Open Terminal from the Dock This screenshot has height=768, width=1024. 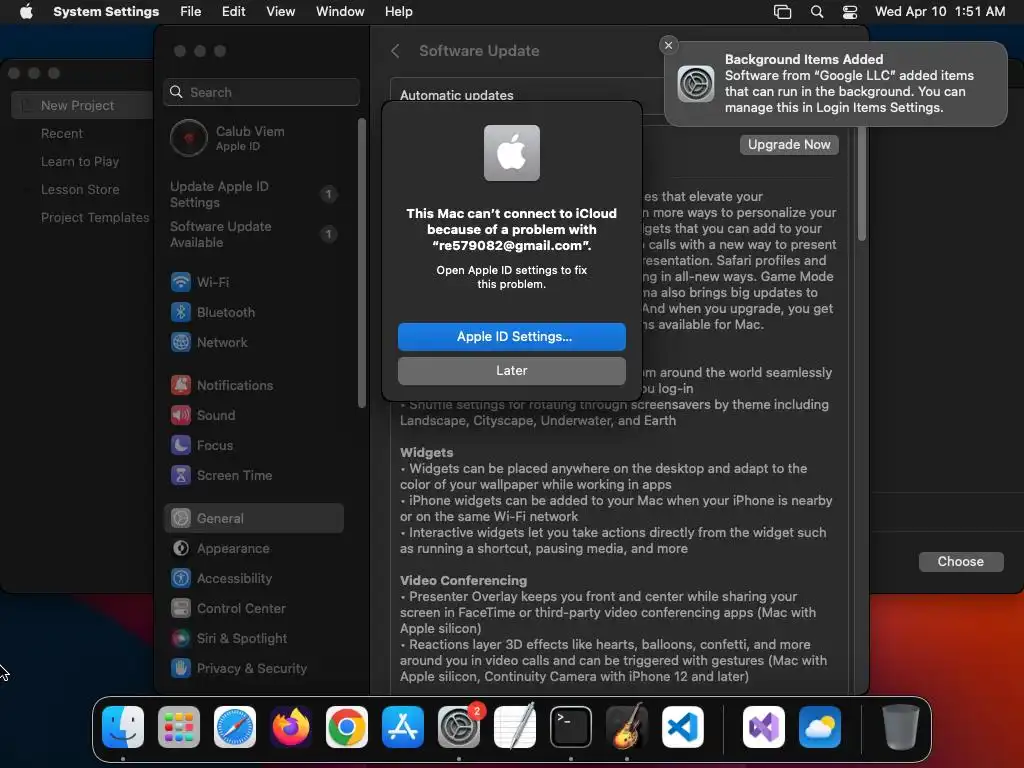pos(571,727)
